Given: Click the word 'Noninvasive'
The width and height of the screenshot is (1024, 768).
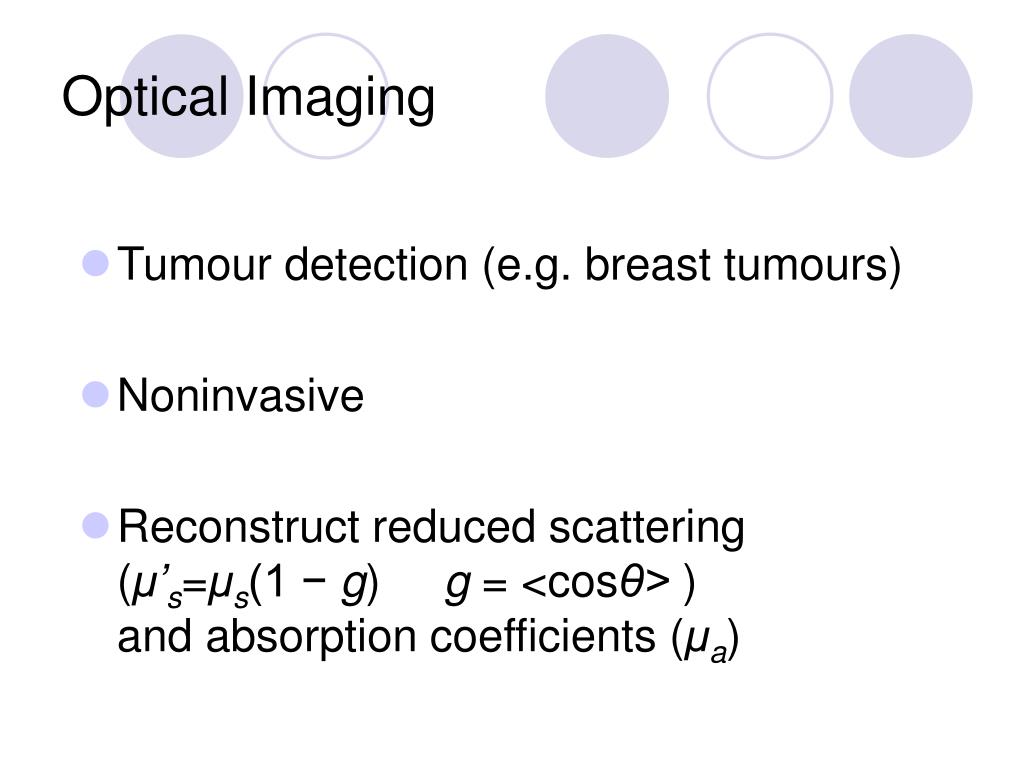Looking at the screenshot, I should tap(240, 395).
